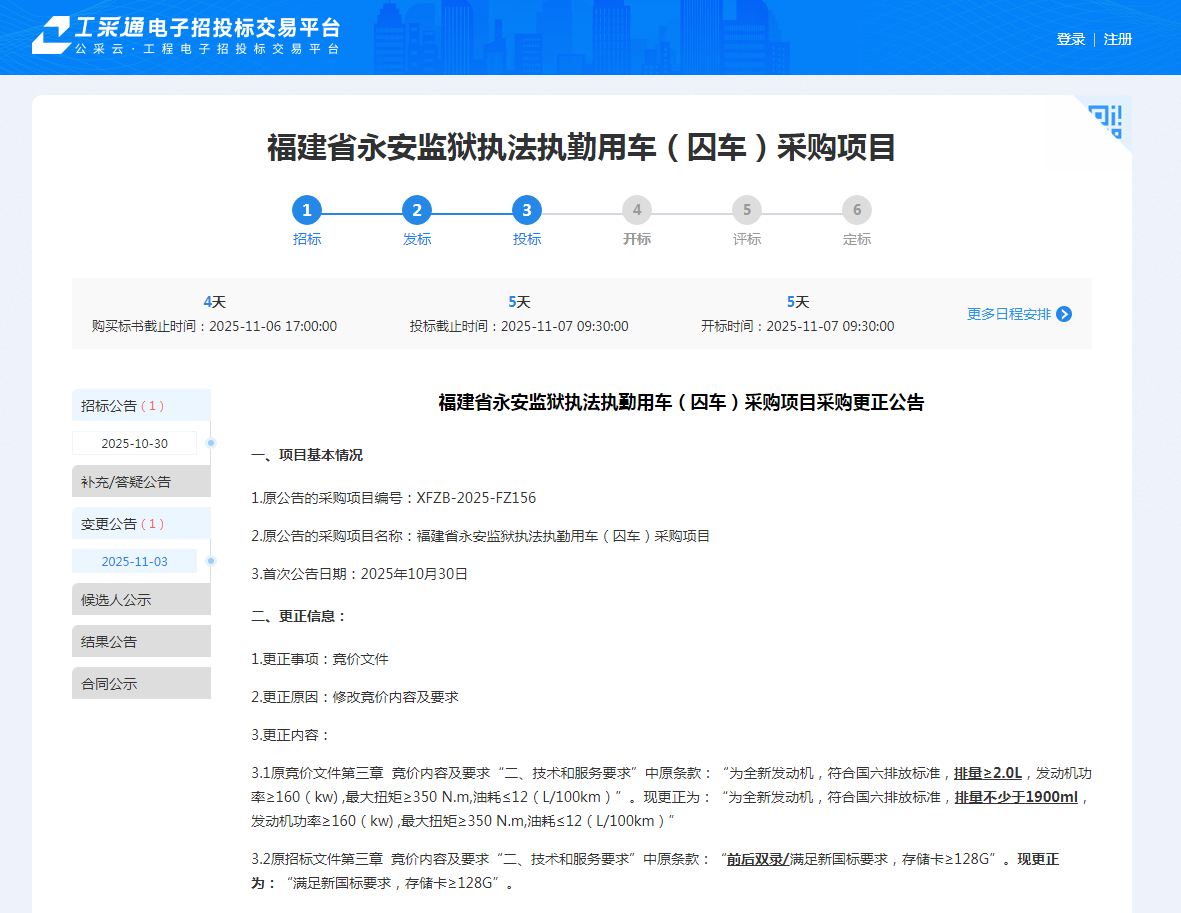Open the 结果公告 tab
The image size is (1181, 913).
[141, 641]
